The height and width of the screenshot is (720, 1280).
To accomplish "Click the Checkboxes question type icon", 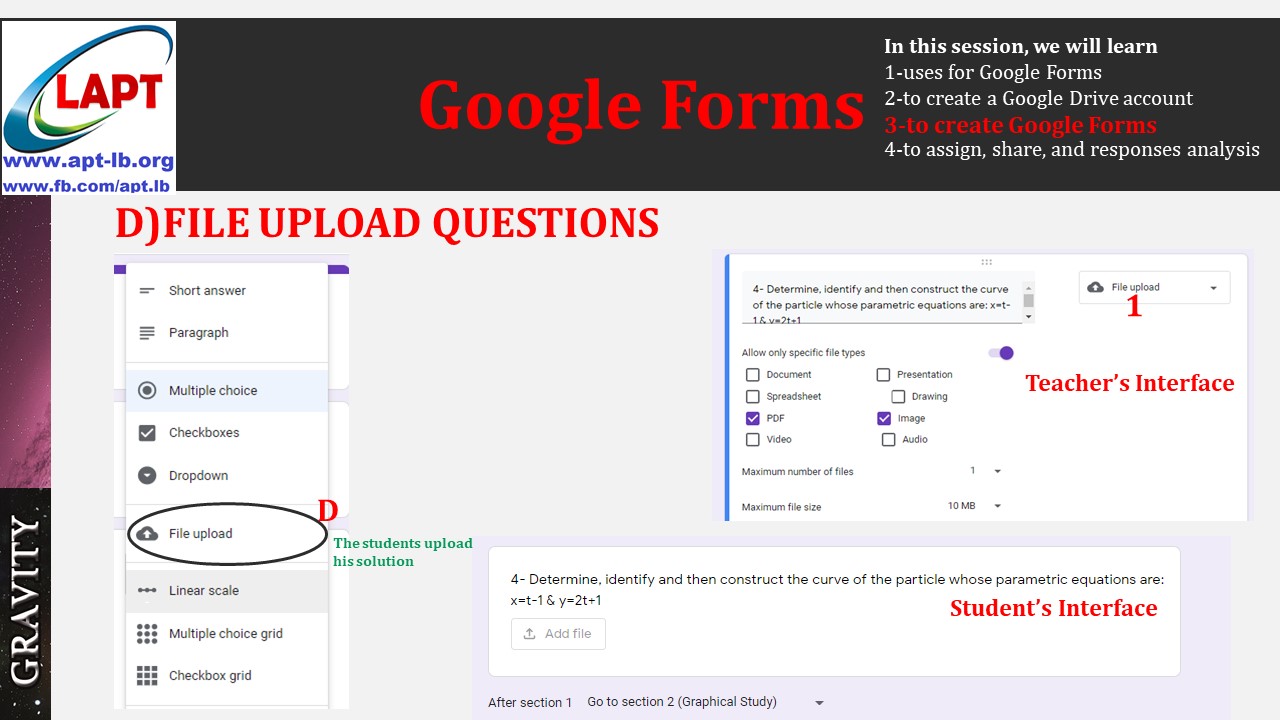I will click(x=145, y=432).
